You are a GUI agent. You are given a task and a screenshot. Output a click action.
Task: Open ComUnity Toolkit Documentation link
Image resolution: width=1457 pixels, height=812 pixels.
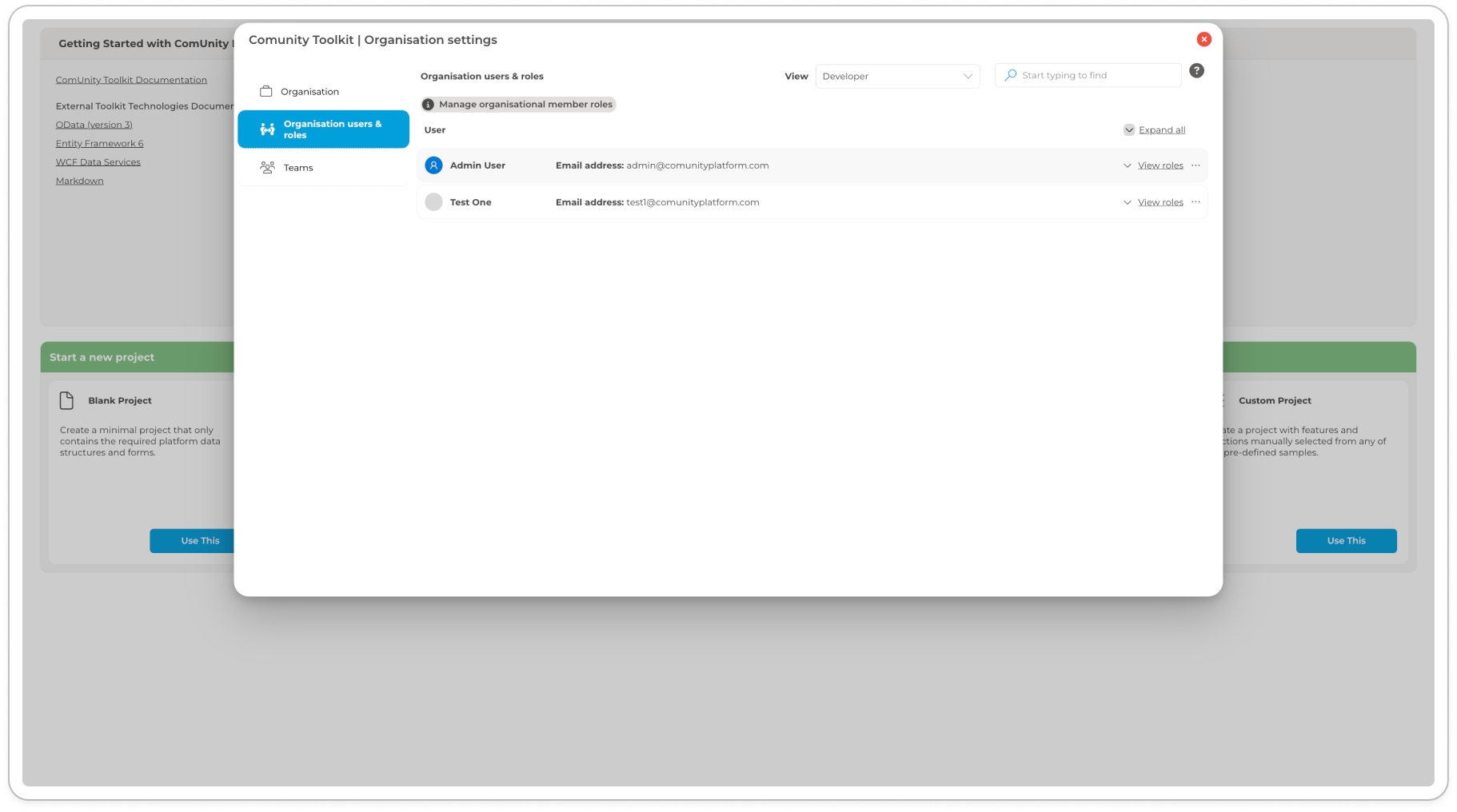(131, 80)
